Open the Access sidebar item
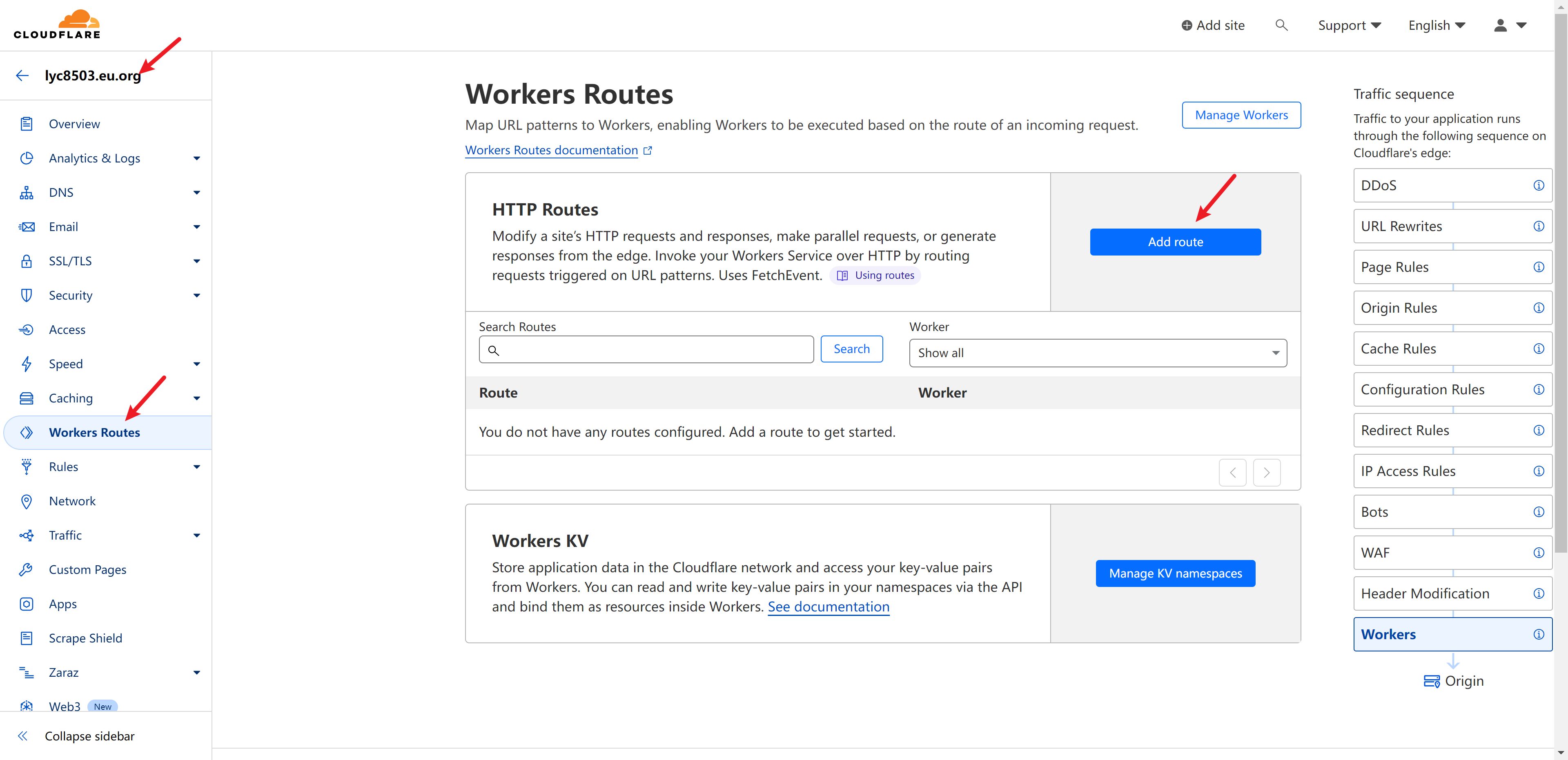Image resolution: width=1568 pixels, height=760 pixels. click(67, 329)
